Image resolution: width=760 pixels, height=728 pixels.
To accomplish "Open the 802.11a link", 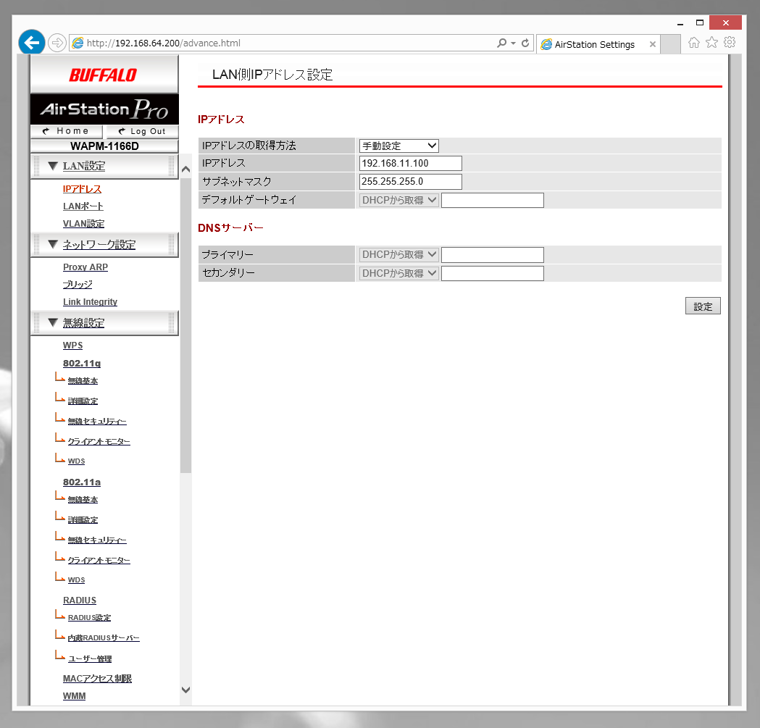I will [81, 482].
